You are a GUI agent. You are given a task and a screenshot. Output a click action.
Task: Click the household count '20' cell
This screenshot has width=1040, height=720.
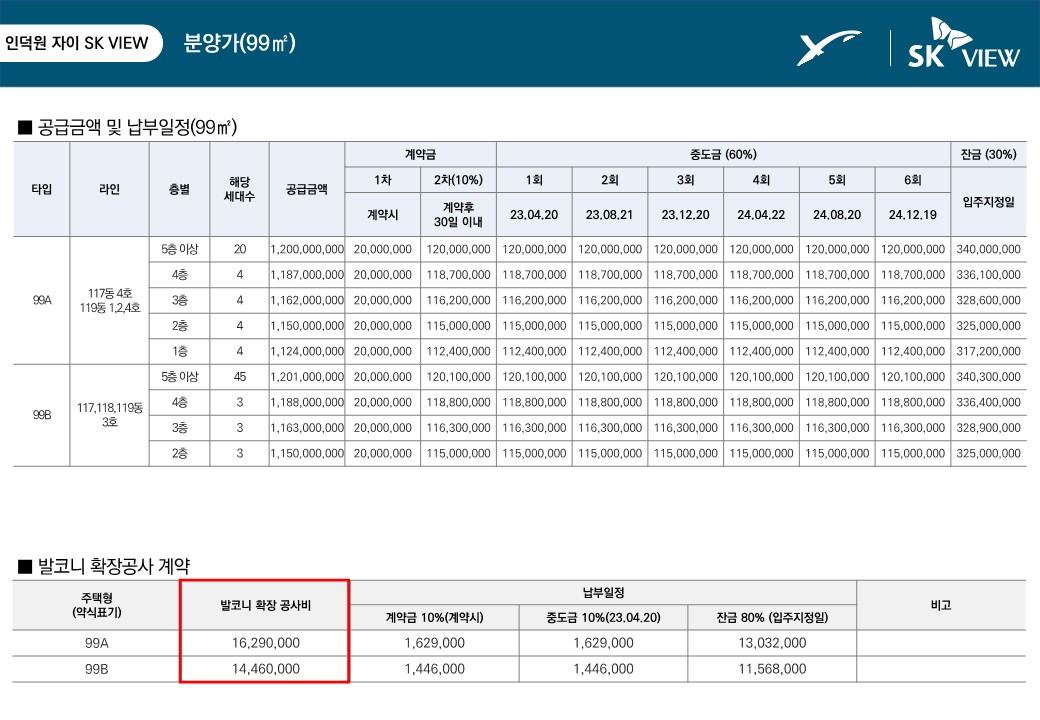239,249
